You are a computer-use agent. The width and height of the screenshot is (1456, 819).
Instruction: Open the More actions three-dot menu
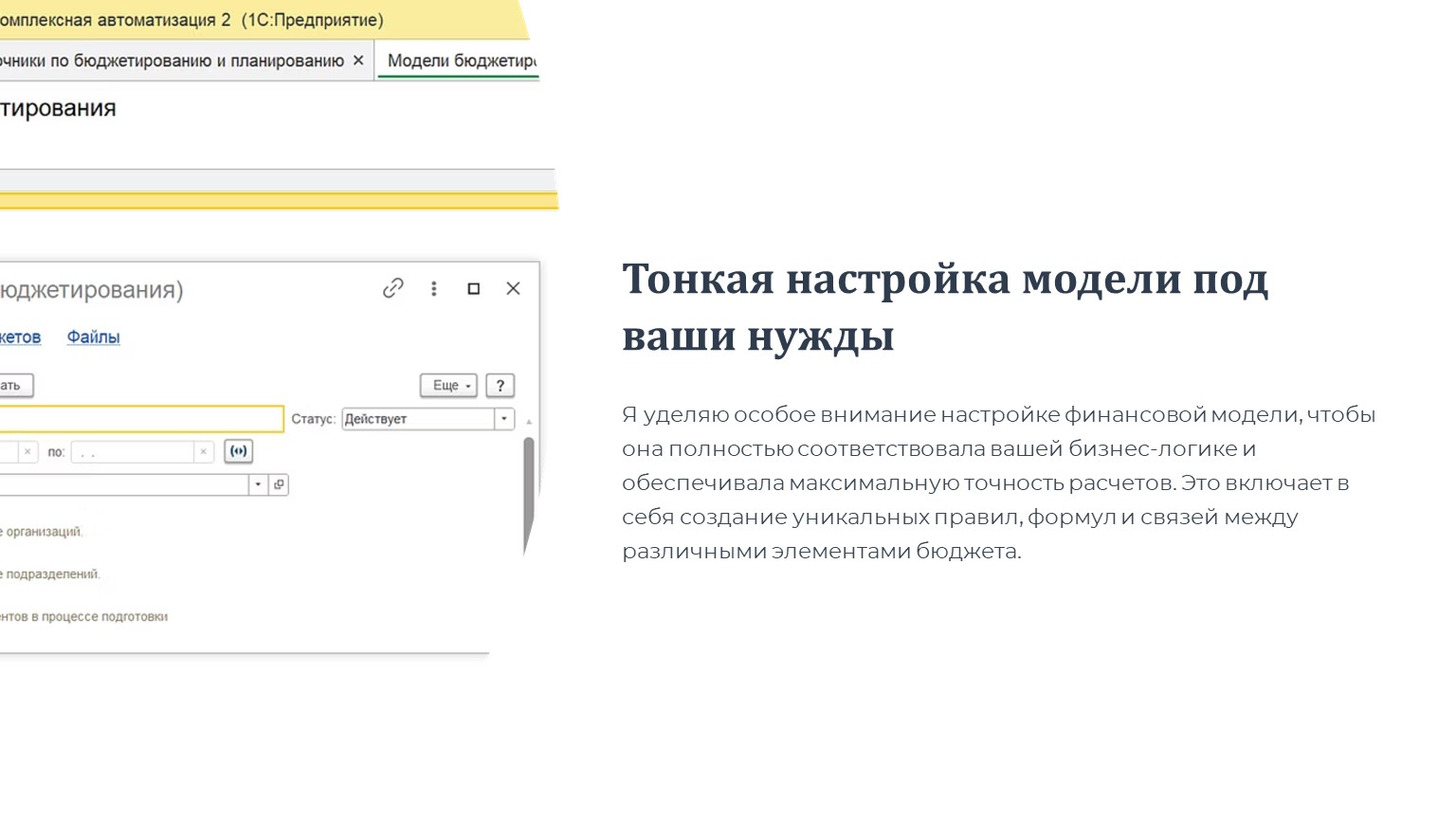click(x=433, y=289)
